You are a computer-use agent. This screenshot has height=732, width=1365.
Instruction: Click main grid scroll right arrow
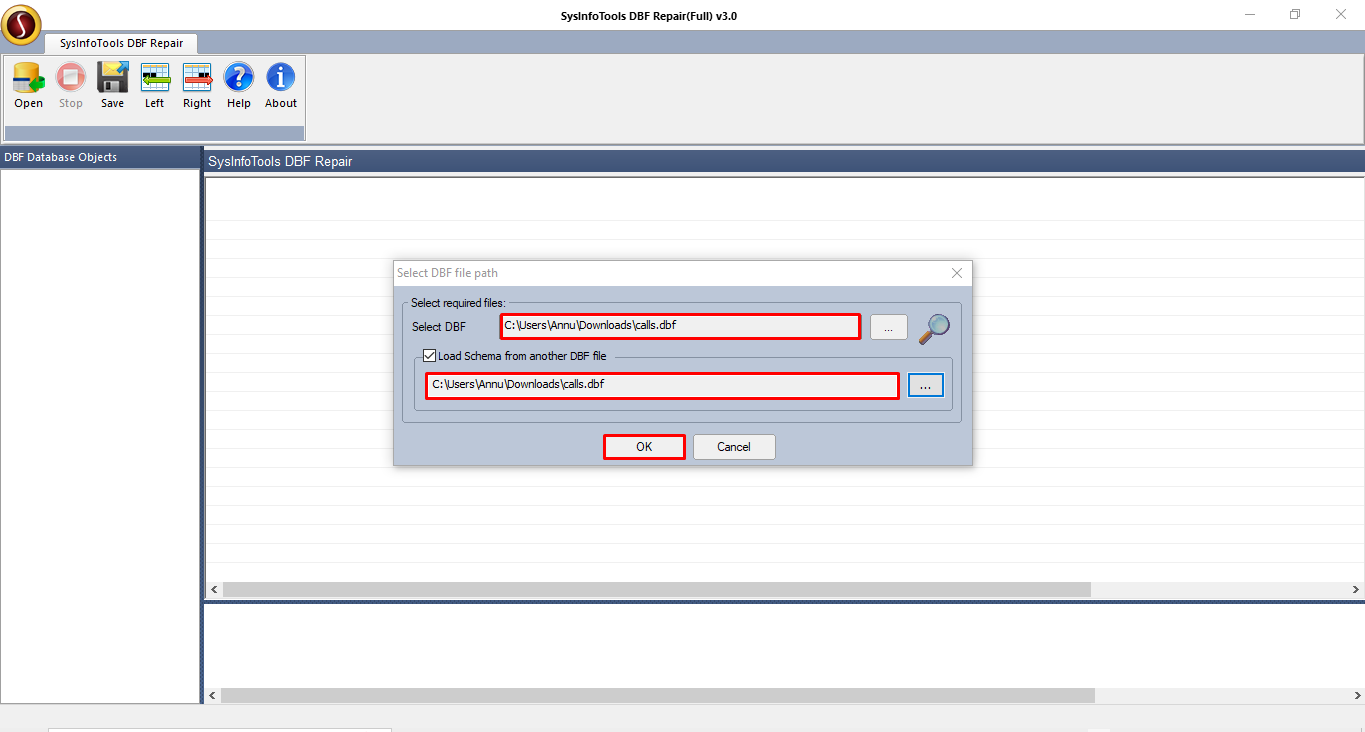[x=1356, y=590]
